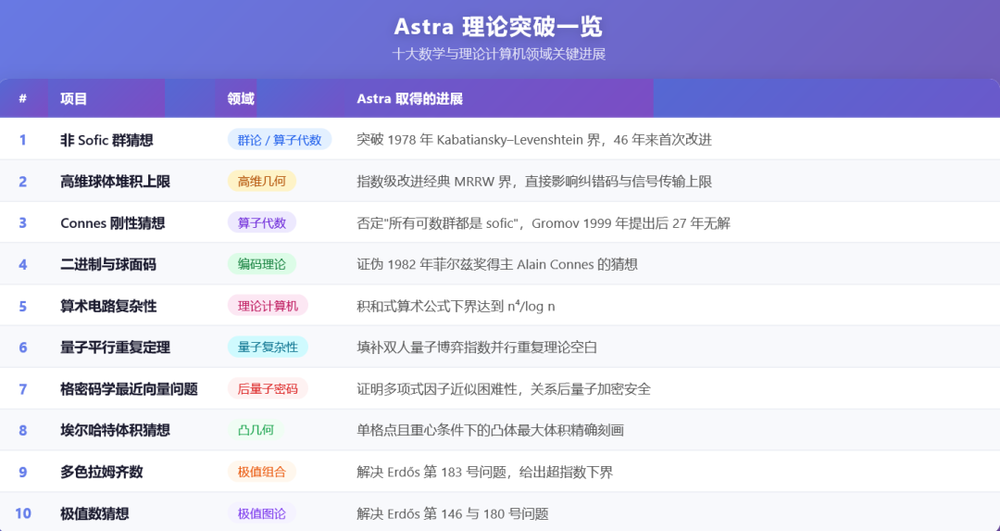Click the "高维几何" tag
The width and height of the screenshot is (1000, 531).
[261, 181]
